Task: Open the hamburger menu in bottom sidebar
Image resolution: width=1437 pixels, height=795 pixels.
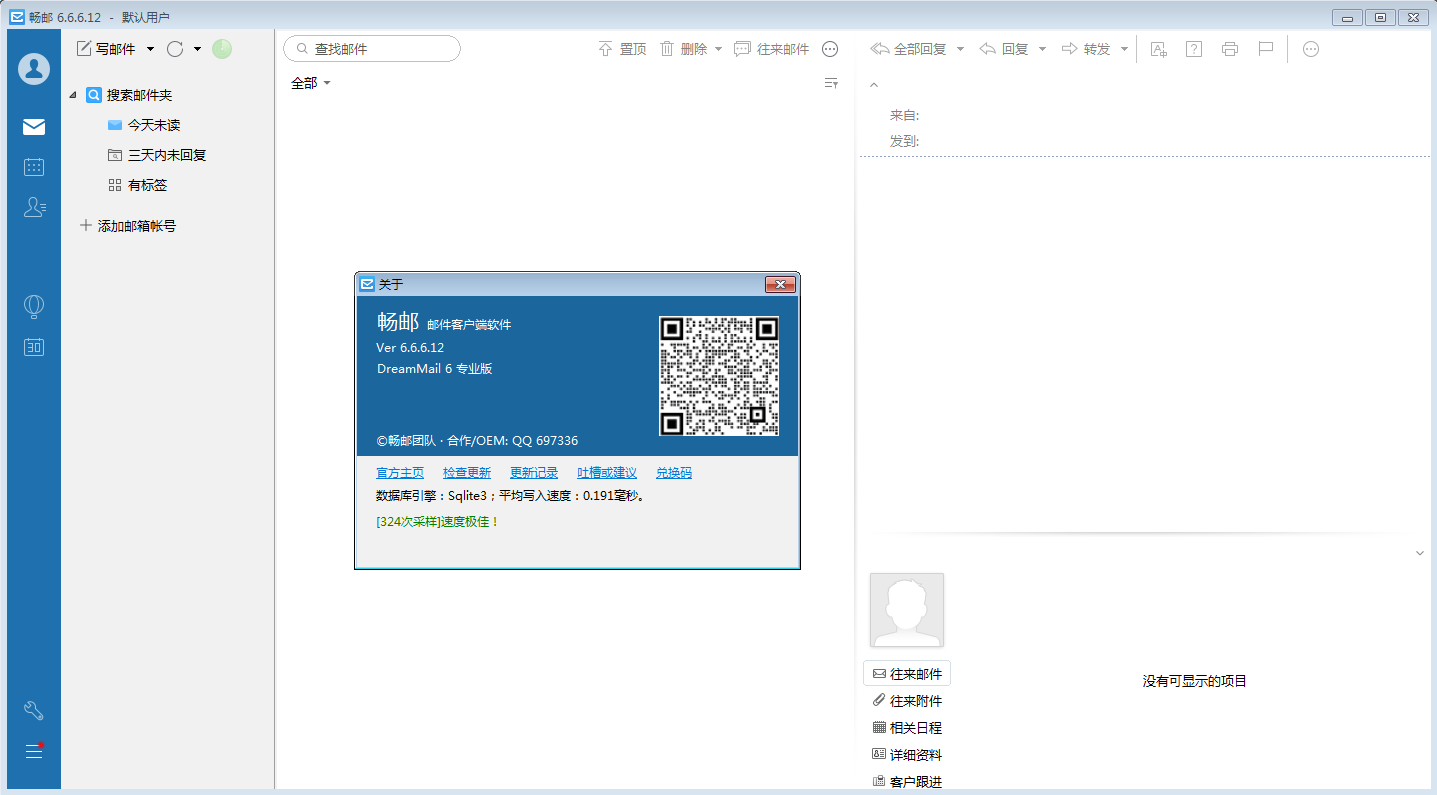Action: 34,751
